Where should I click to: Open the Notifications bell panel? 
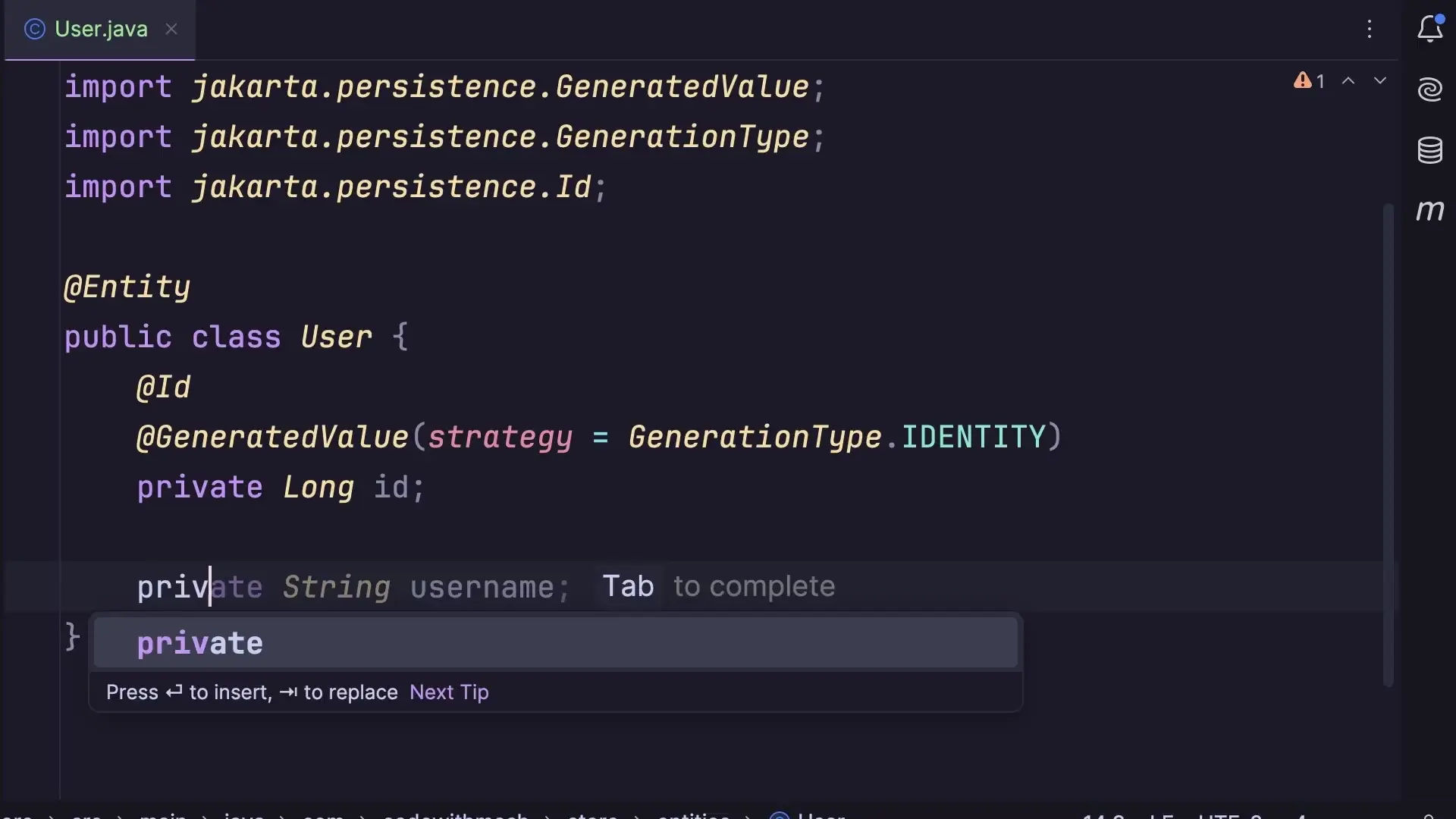(x=1430, y=29)
